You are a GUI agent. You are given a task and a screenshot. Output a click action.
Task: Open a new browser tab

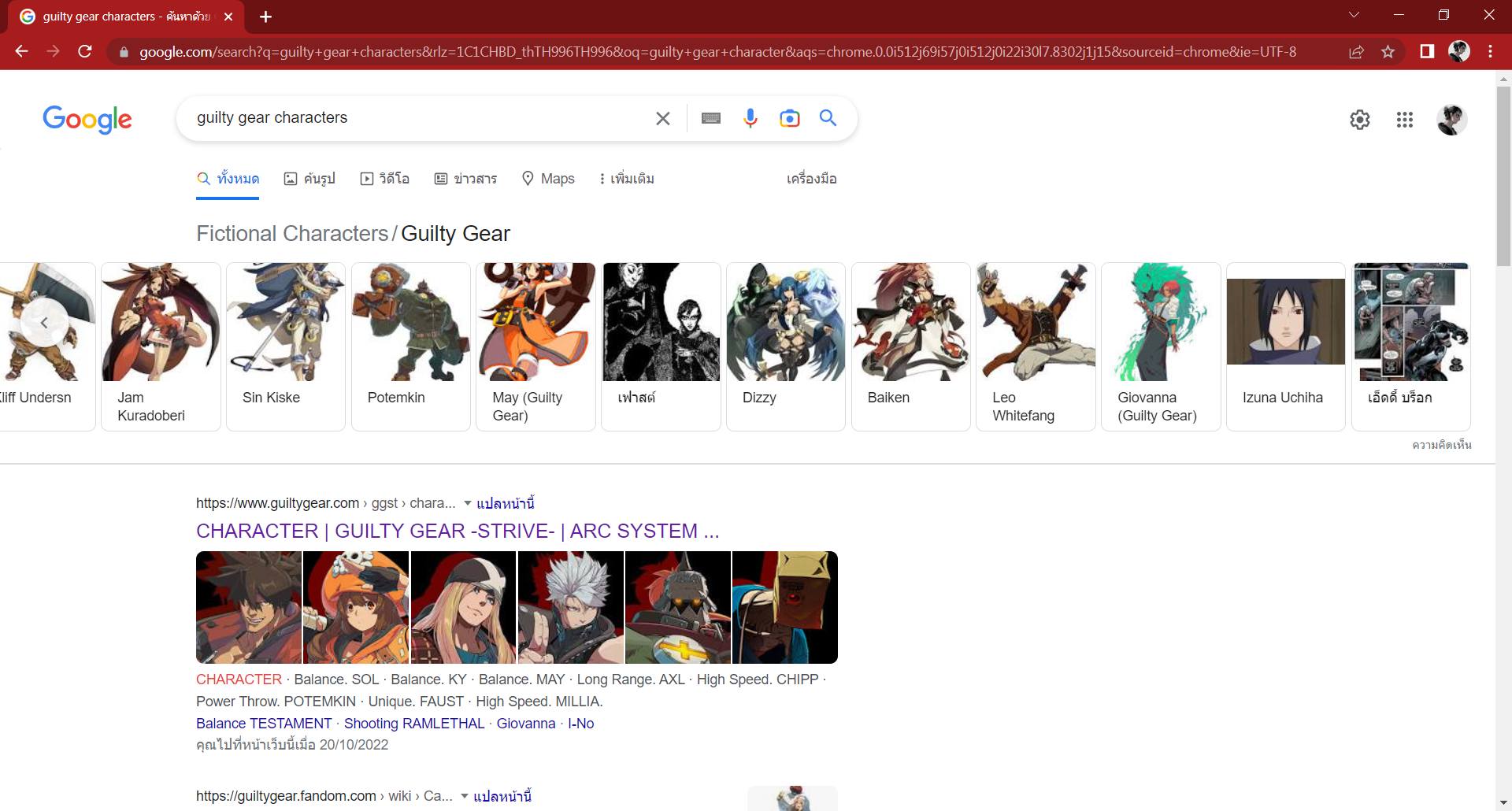click(x=265, y=17)
